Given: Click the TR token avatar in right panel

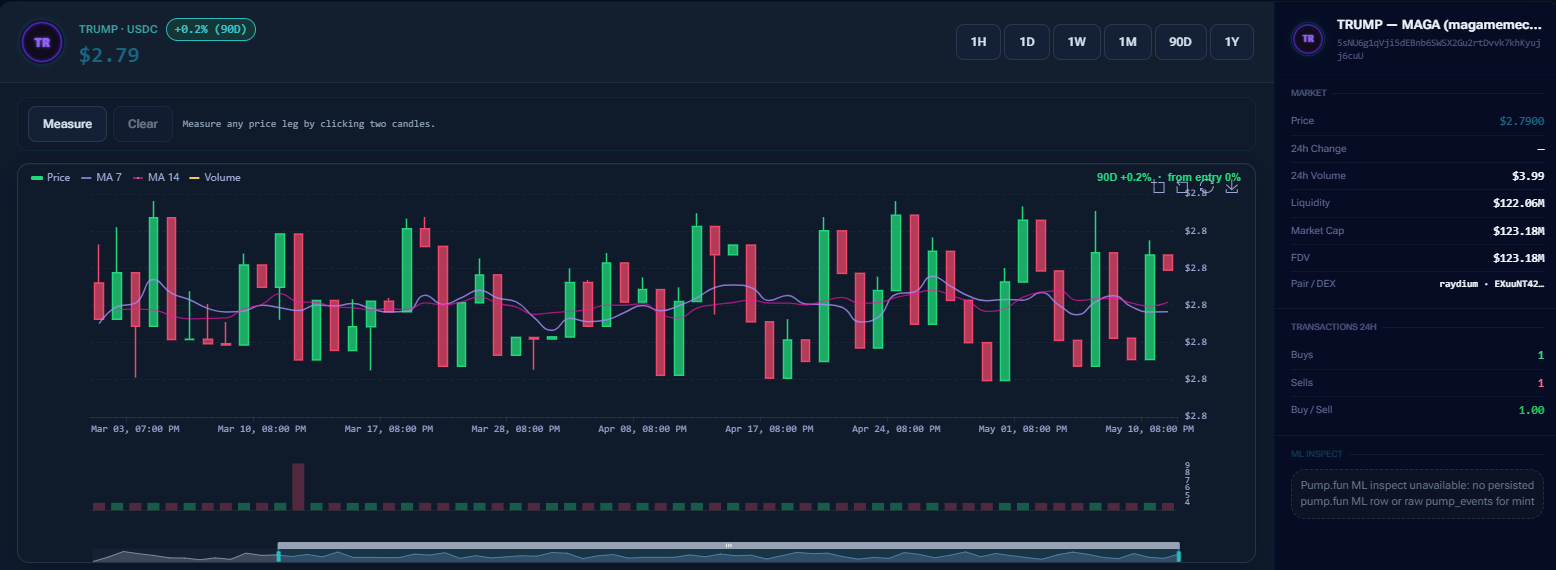Looking at the screenshot, I should coord(1307,39).
